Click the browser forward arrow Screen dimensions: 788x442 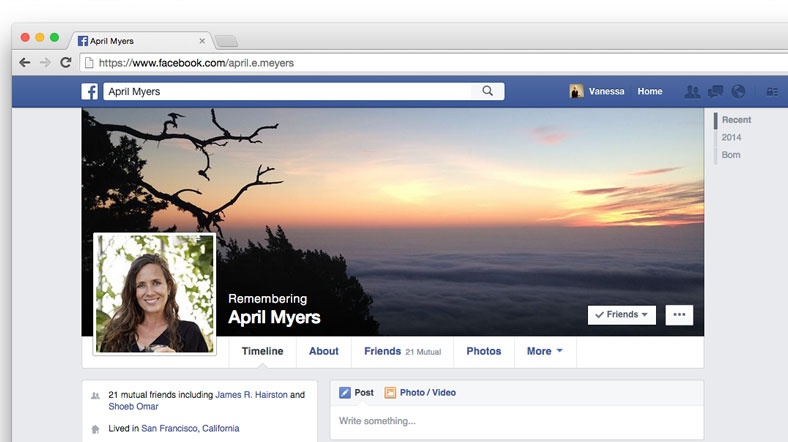point(45,63)
